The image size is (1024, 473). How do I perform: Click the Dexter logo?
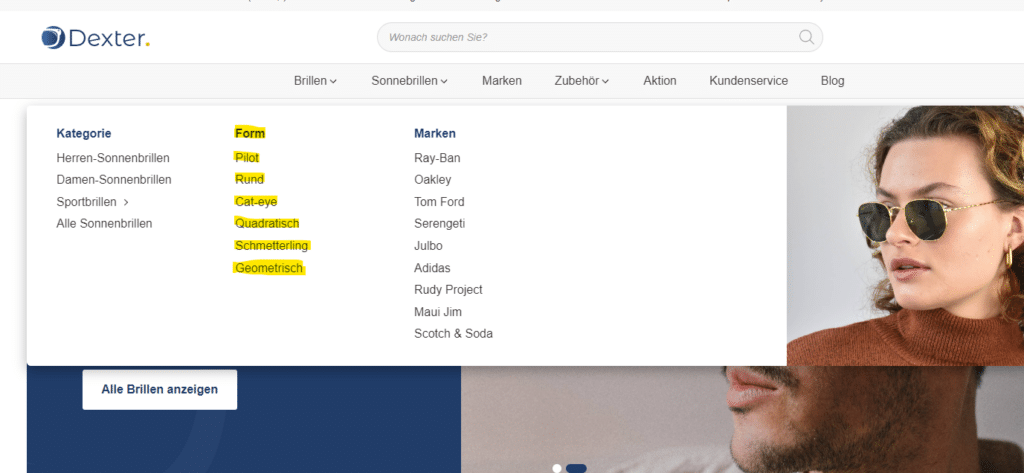[x=95, y=38]
